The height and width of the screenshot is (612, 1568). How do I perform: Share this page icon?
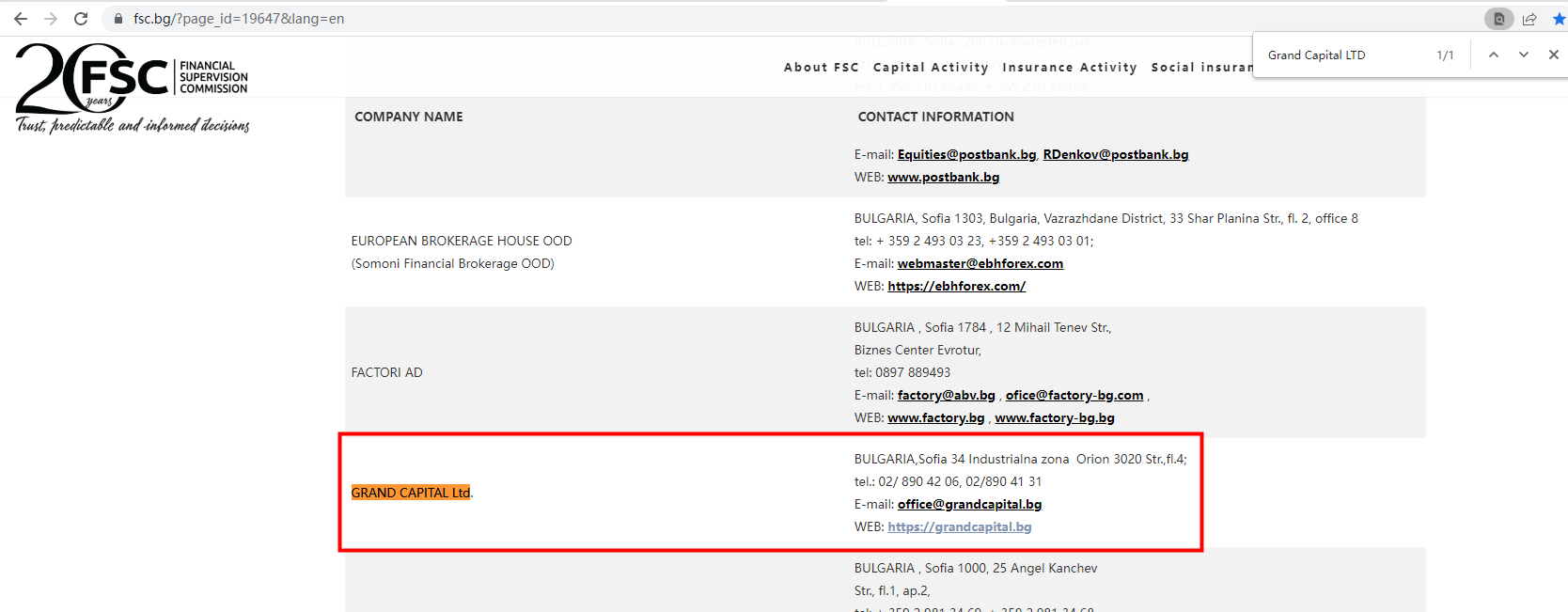(1529, 19)
